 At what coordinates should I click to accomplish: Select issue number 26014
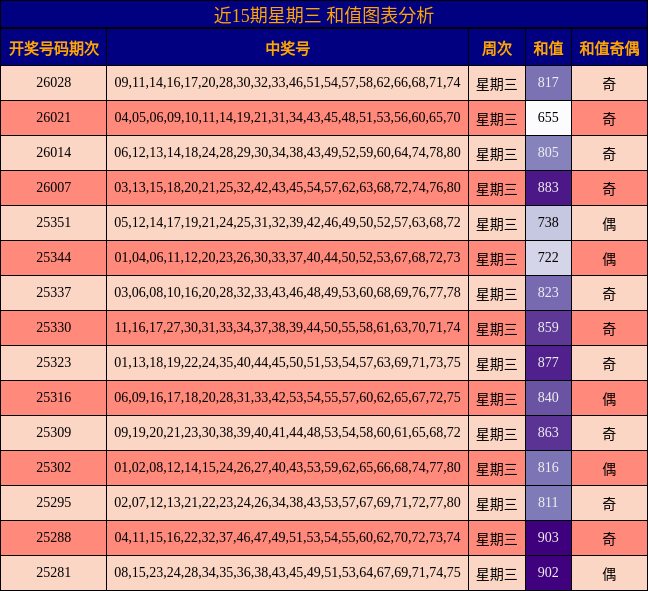tap(54, 153)
